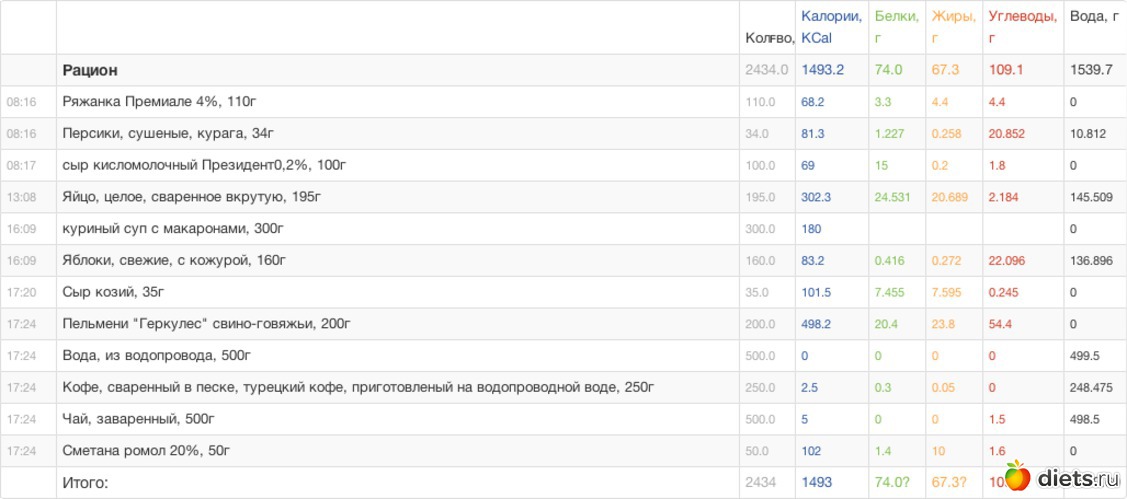1127x499 pixels.
Task: Click the Яблоки, свежие, с кожурой entry
Action: click(x=174, y=261)
